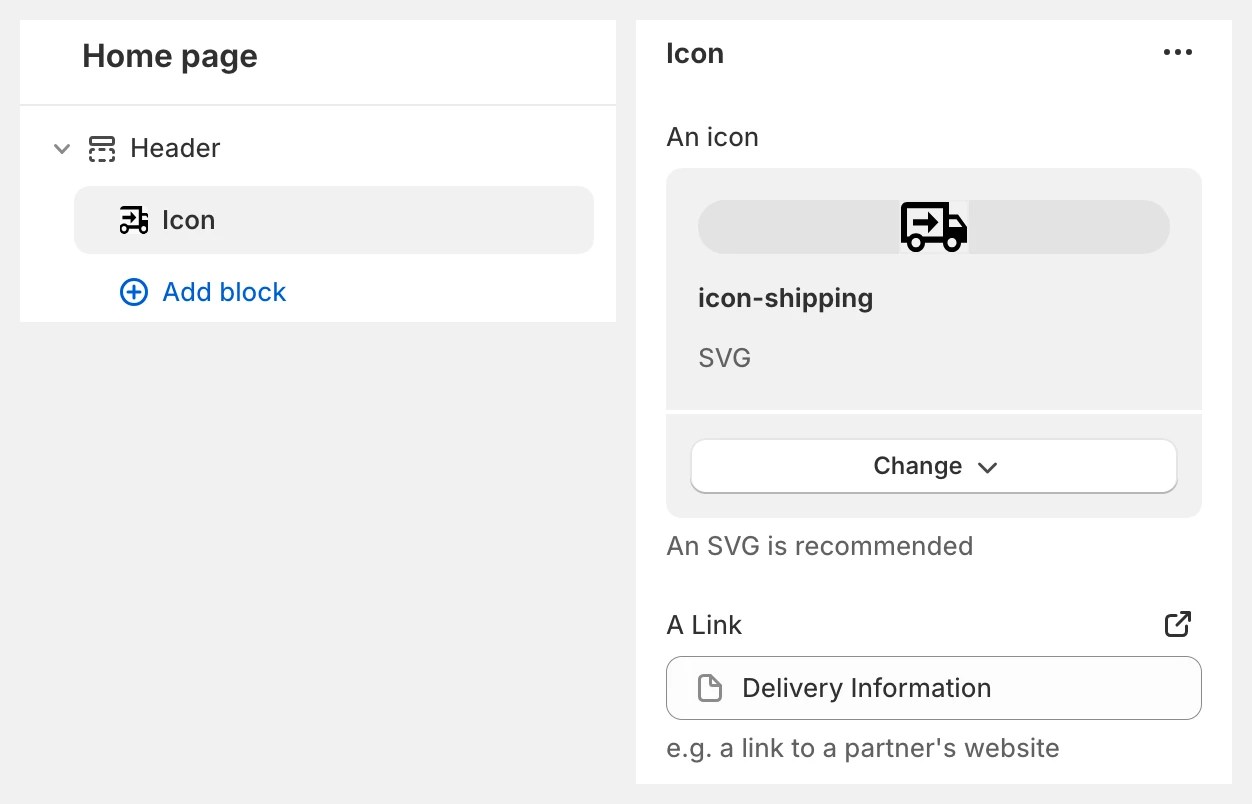Click the Add block link
The image size is (1252, 804).
pyautogui.click(x=224, y=292)
